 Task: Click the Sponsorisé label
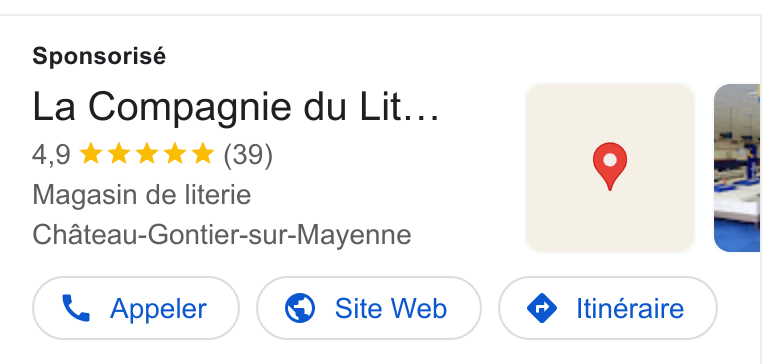99,56
